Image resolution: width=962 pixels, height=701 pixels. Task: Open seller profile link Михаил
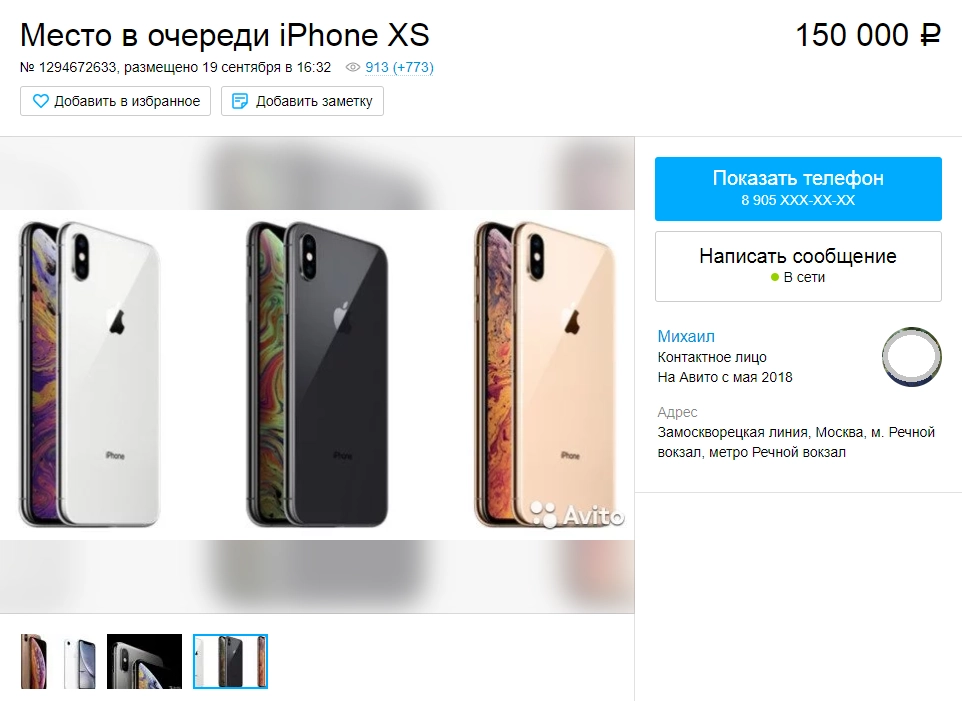(686, 336)
